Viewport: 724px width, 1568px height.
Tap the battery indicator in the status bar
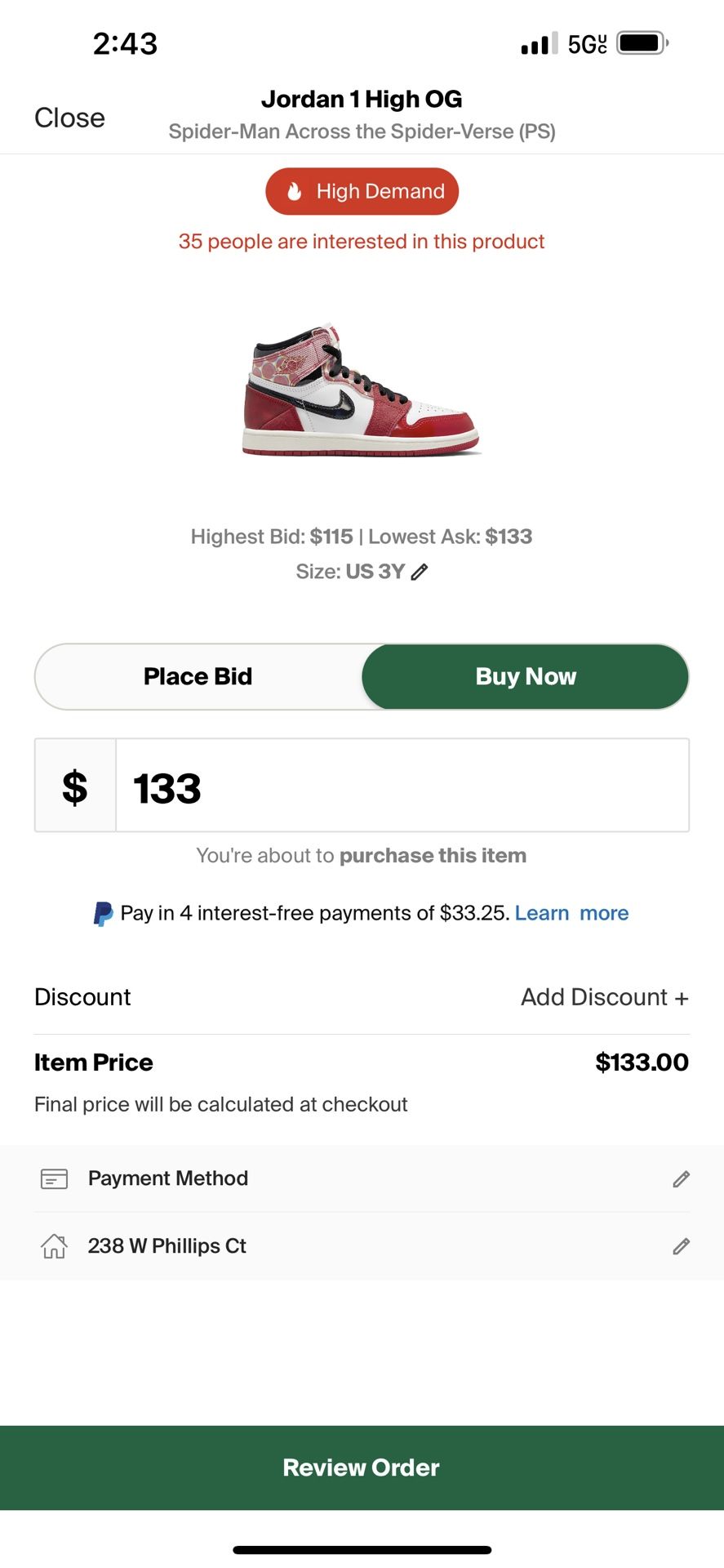(x=641, y=42)
